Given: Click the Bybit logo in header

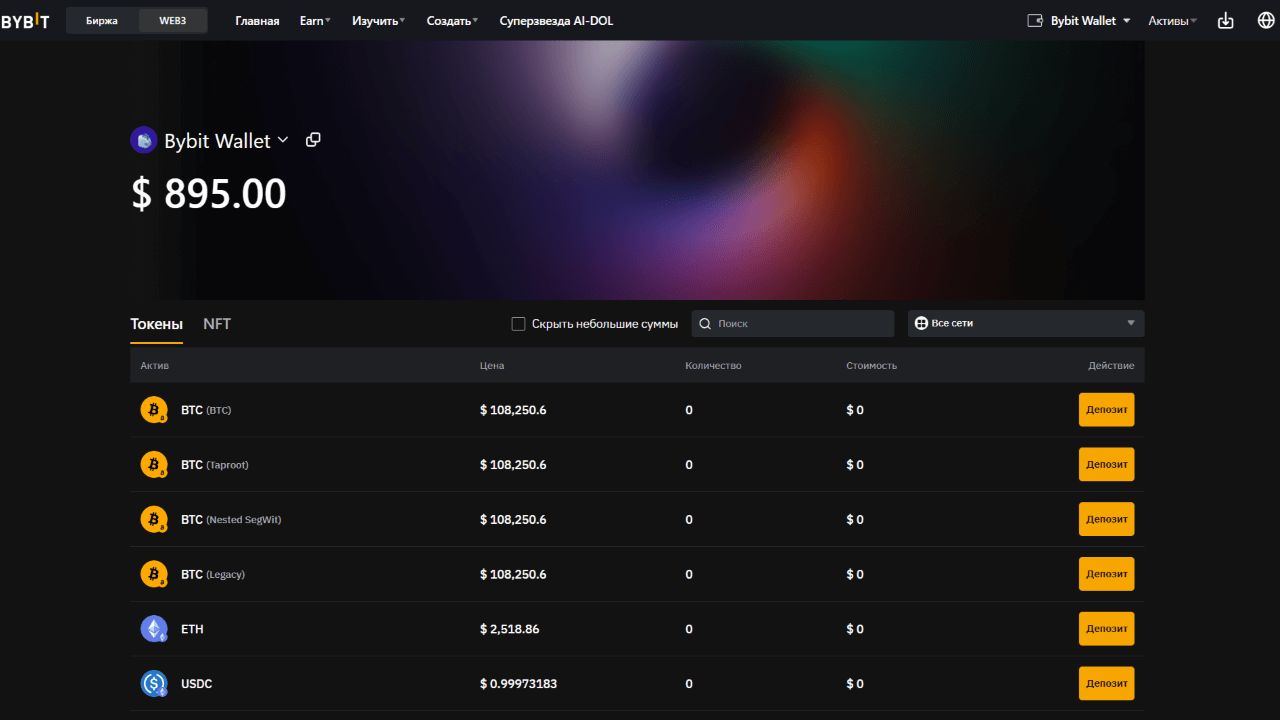Looking at the screenshot, I should pyautogui.click(x=25, y=21).
